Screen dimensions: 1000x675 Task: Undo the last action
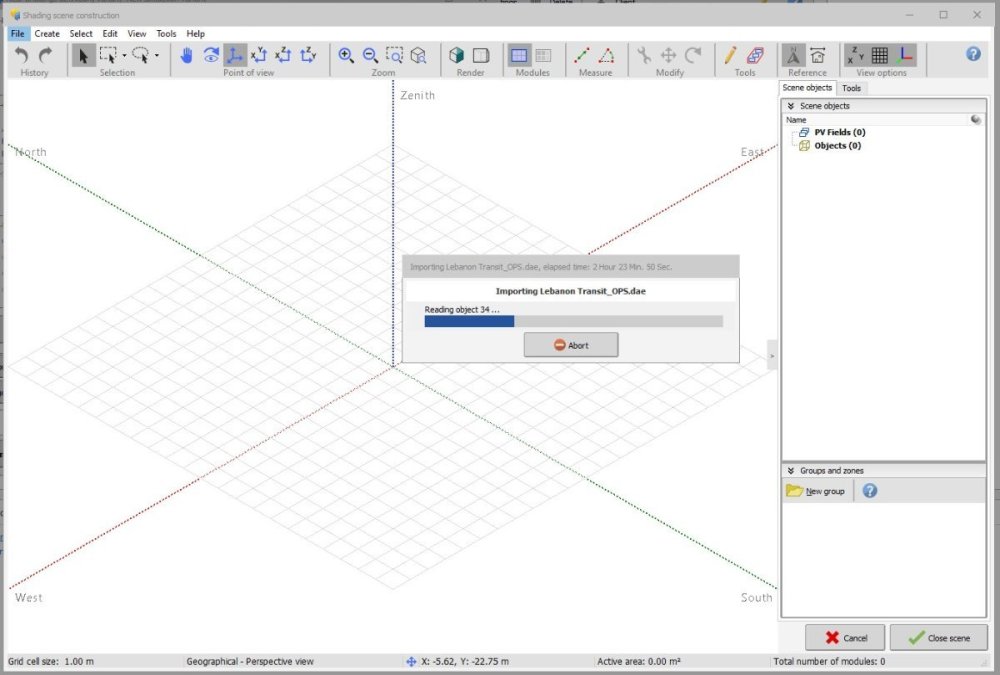(20, 56)
